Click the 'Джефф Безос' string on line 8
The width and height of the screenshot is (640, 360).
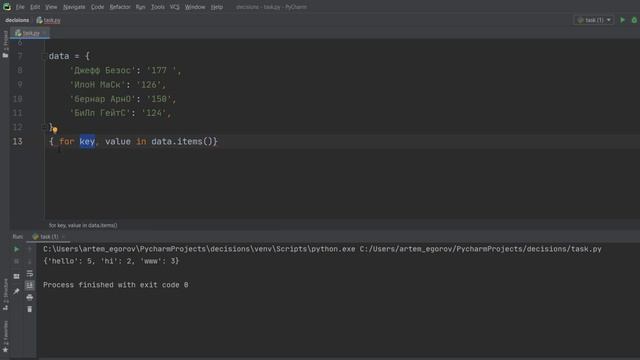[x=102, y=71]
